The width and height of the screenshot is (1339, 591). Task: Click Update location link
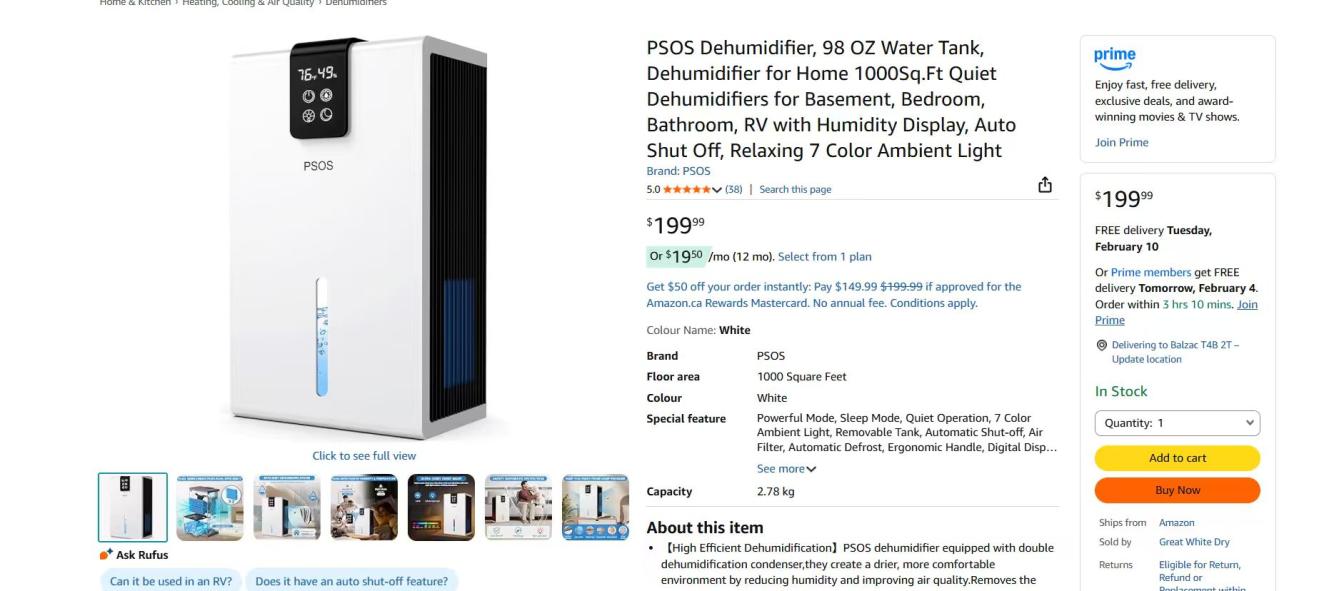pyautogui.click(x=1146, y=359)
